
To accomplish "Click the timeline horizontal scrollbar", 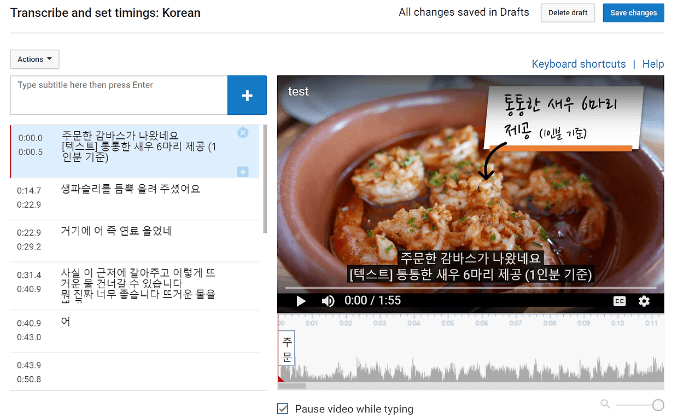I will click(x=292, y=386).
